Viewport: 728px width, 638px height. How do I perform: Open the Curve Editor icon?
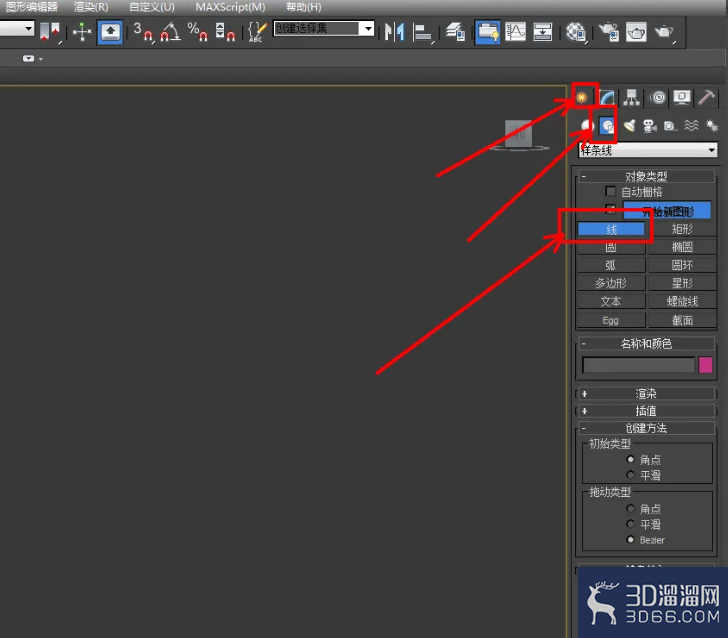(x=515, y=32)
